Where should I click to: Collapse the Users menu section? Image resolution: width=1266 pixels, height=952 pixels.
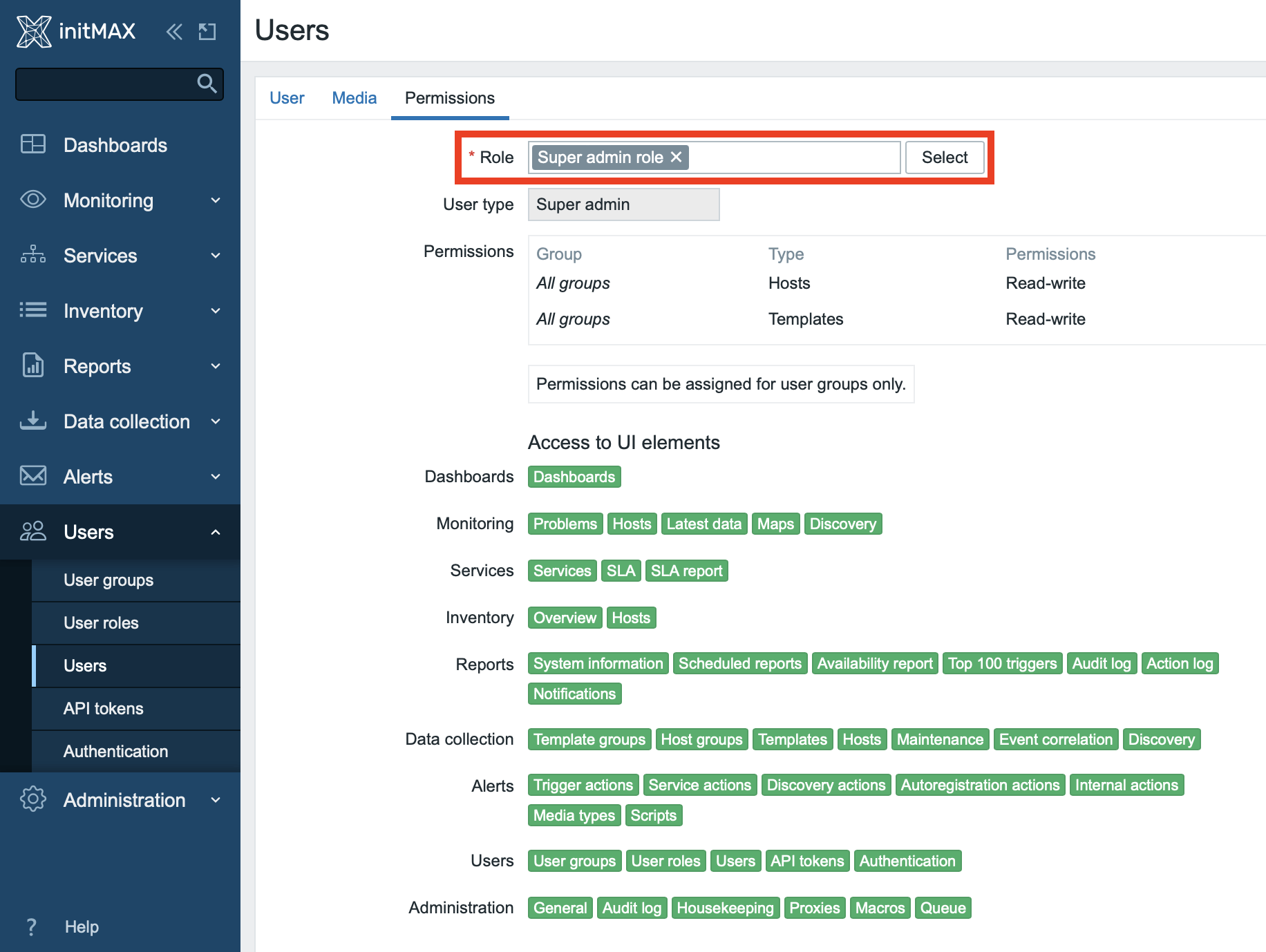[x=216, y=532]
